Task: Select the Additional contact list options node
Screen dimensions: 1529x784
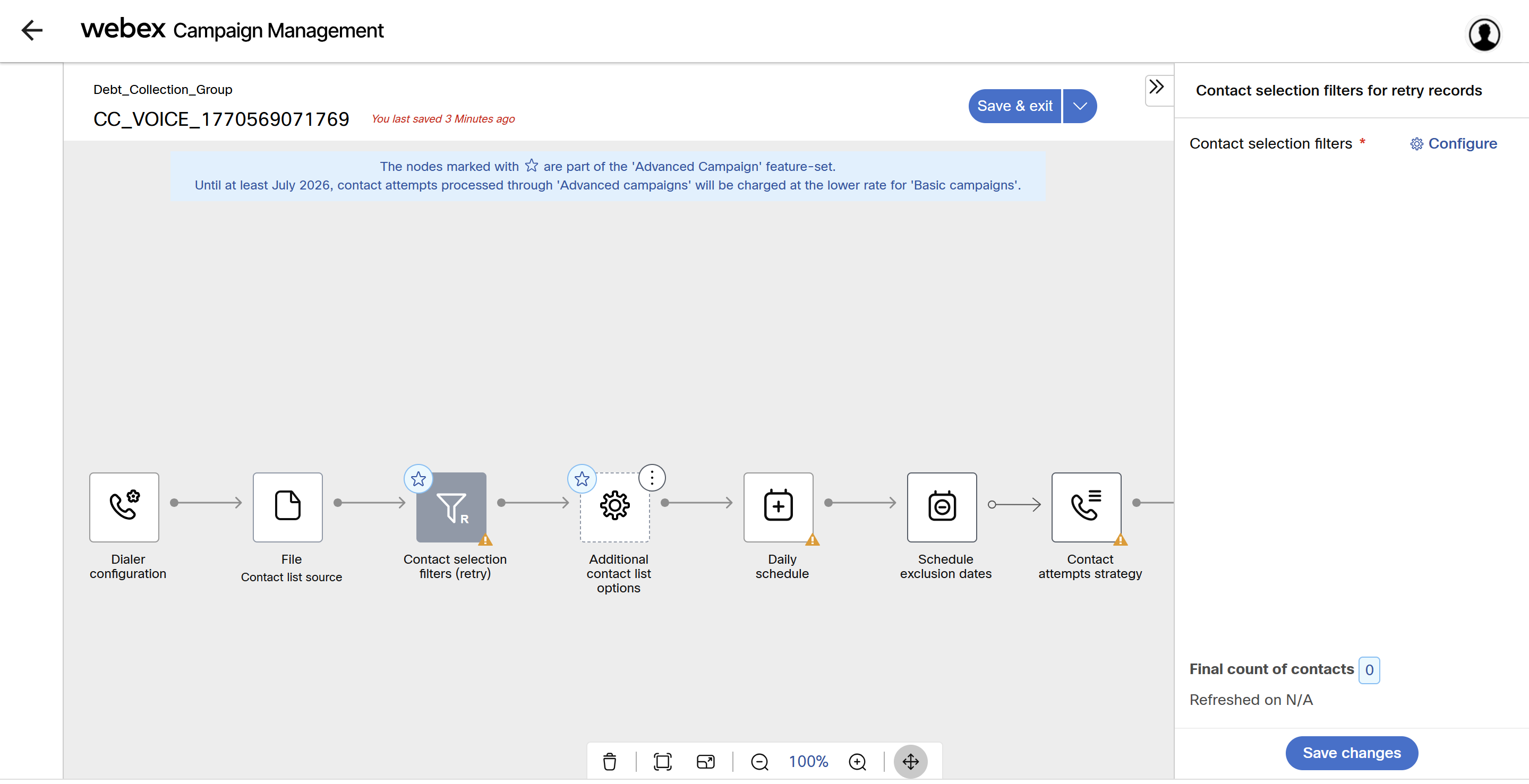Action: tap(614, 506)
